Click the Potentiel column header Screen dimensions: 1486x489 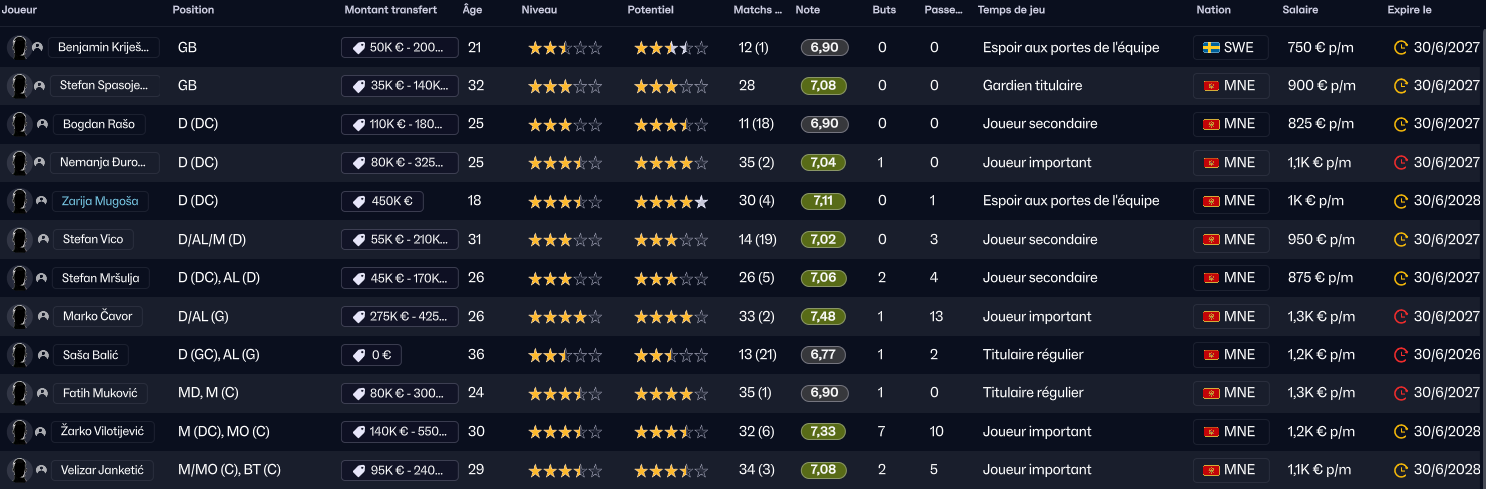pyautogui.click(x=650, y=10)
